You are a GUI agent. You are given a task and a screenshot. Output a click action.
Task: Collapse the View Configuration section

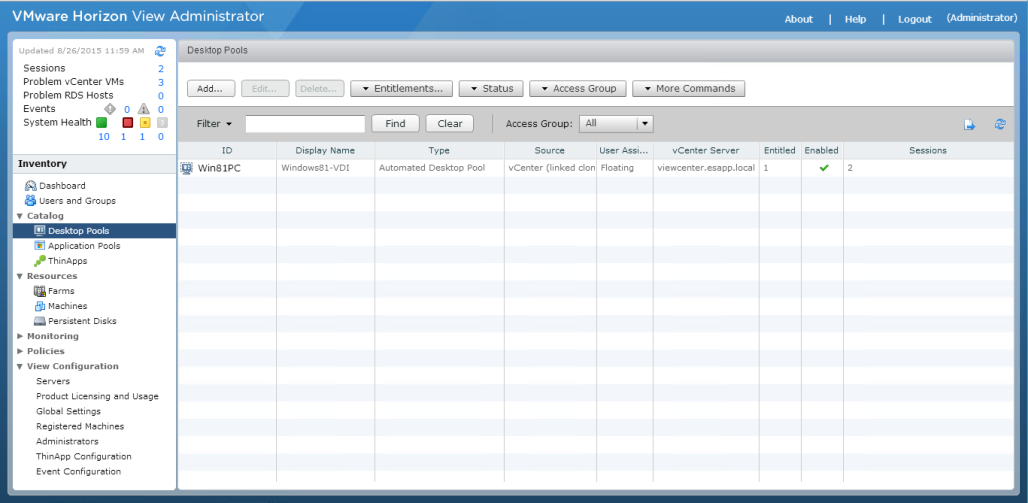tap(20, 367)
